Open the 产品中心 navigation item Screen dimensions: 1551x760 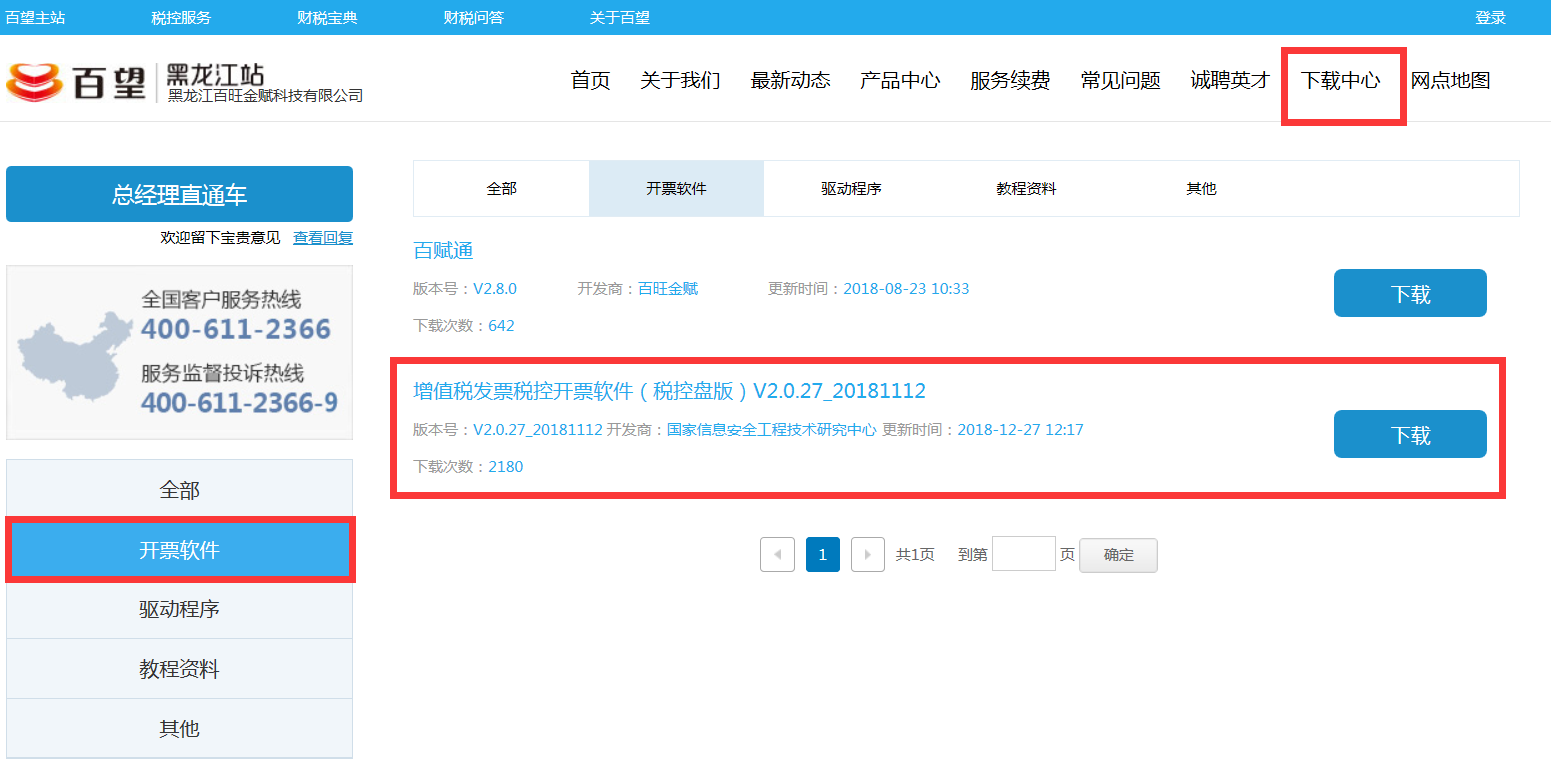tap(900, 80)
